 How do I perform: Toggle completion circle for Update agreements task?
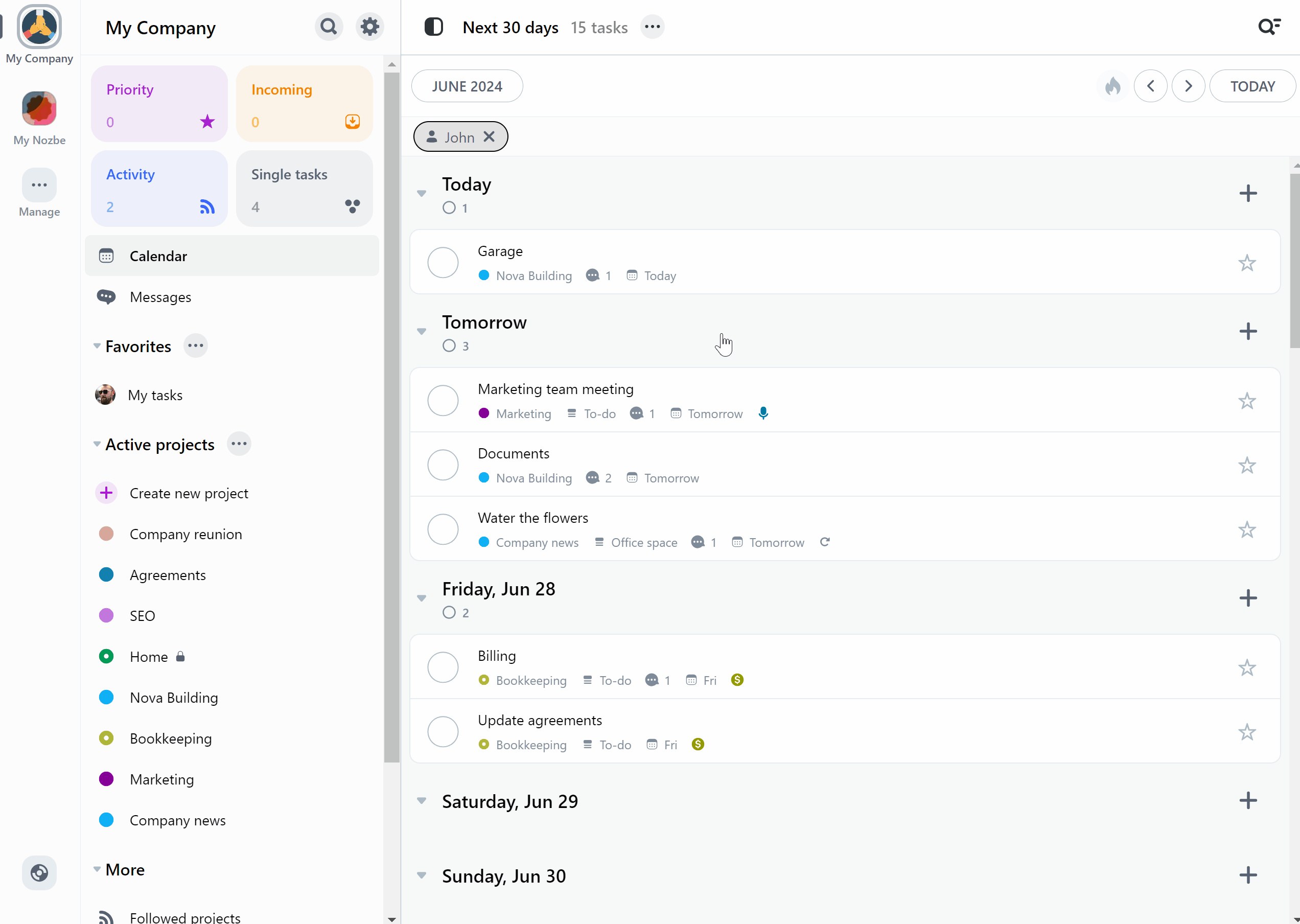click(x=443, y=731)
